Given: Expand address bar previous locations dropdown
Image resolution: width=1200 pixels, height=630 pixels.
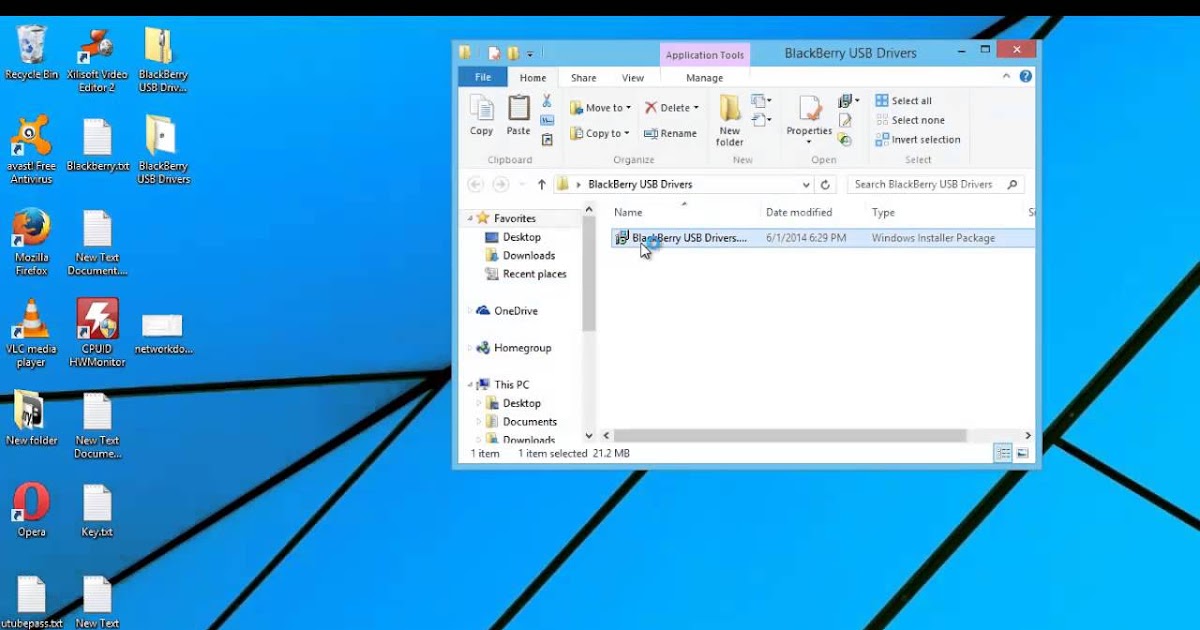Looking at the screenshot, I should pyautogui.click(x=806, y=184).
